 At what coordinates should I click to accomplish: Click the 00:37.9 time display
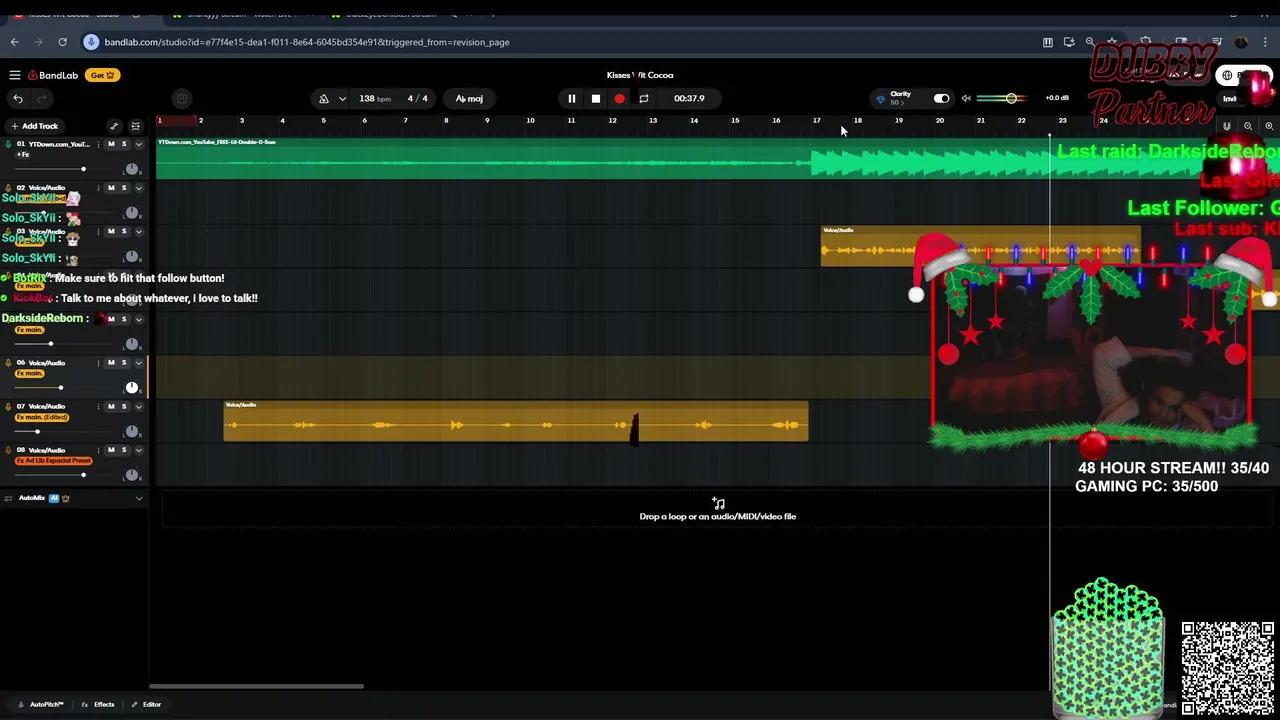point(689,98)
